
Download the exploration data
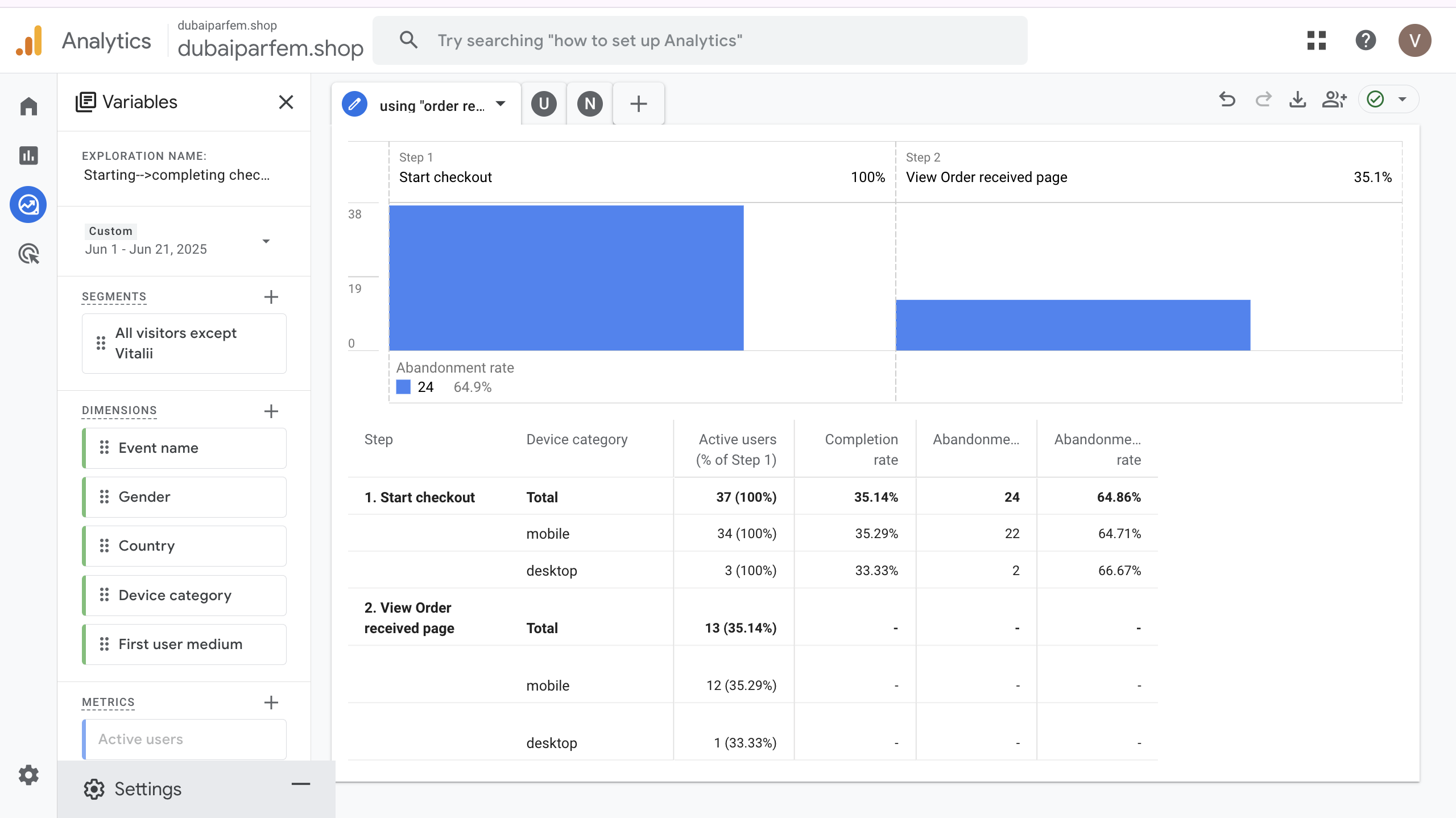(x=1297, y=100)
